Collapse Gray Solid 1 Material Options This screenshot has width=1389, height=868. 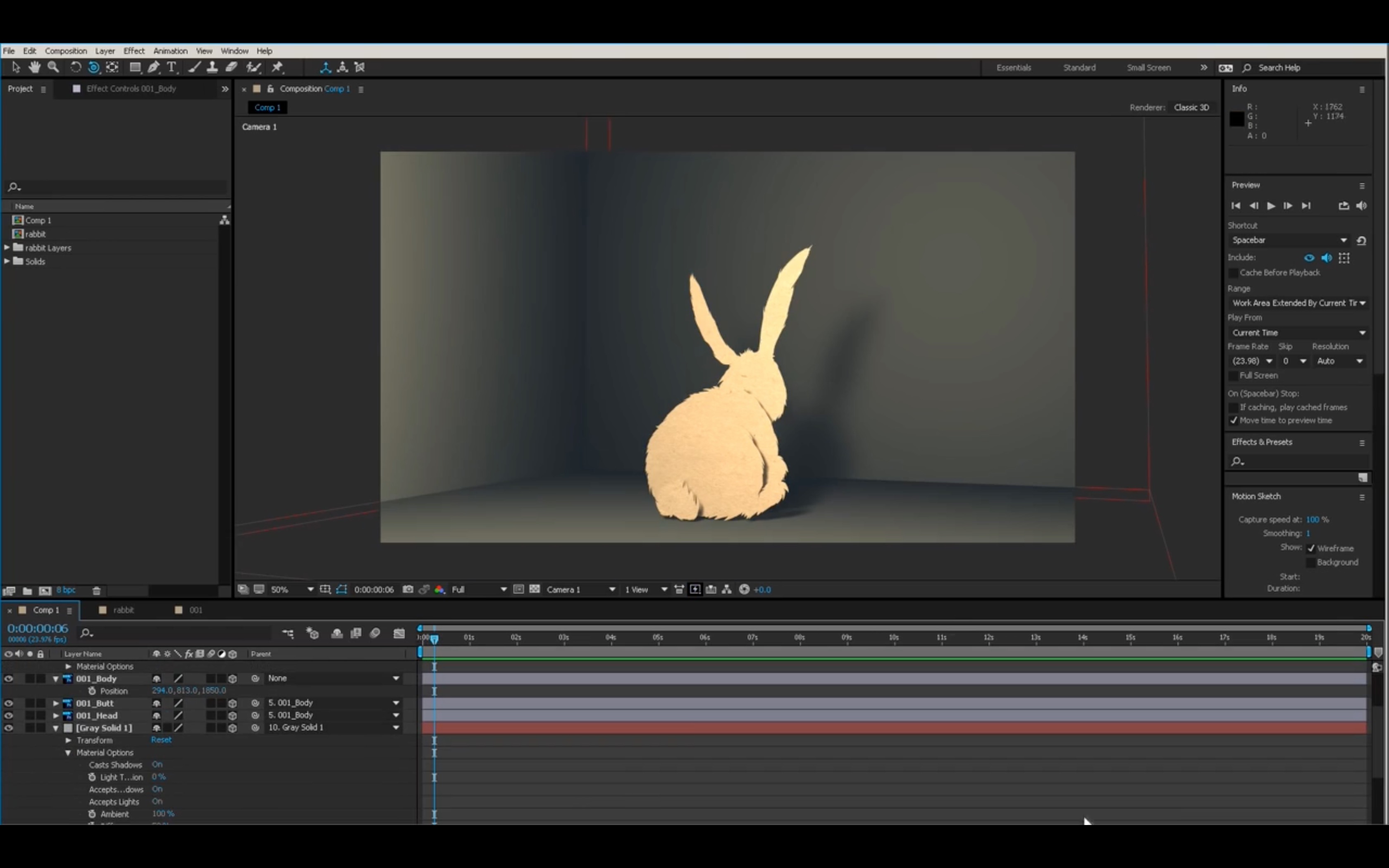(x=68, y=753)
